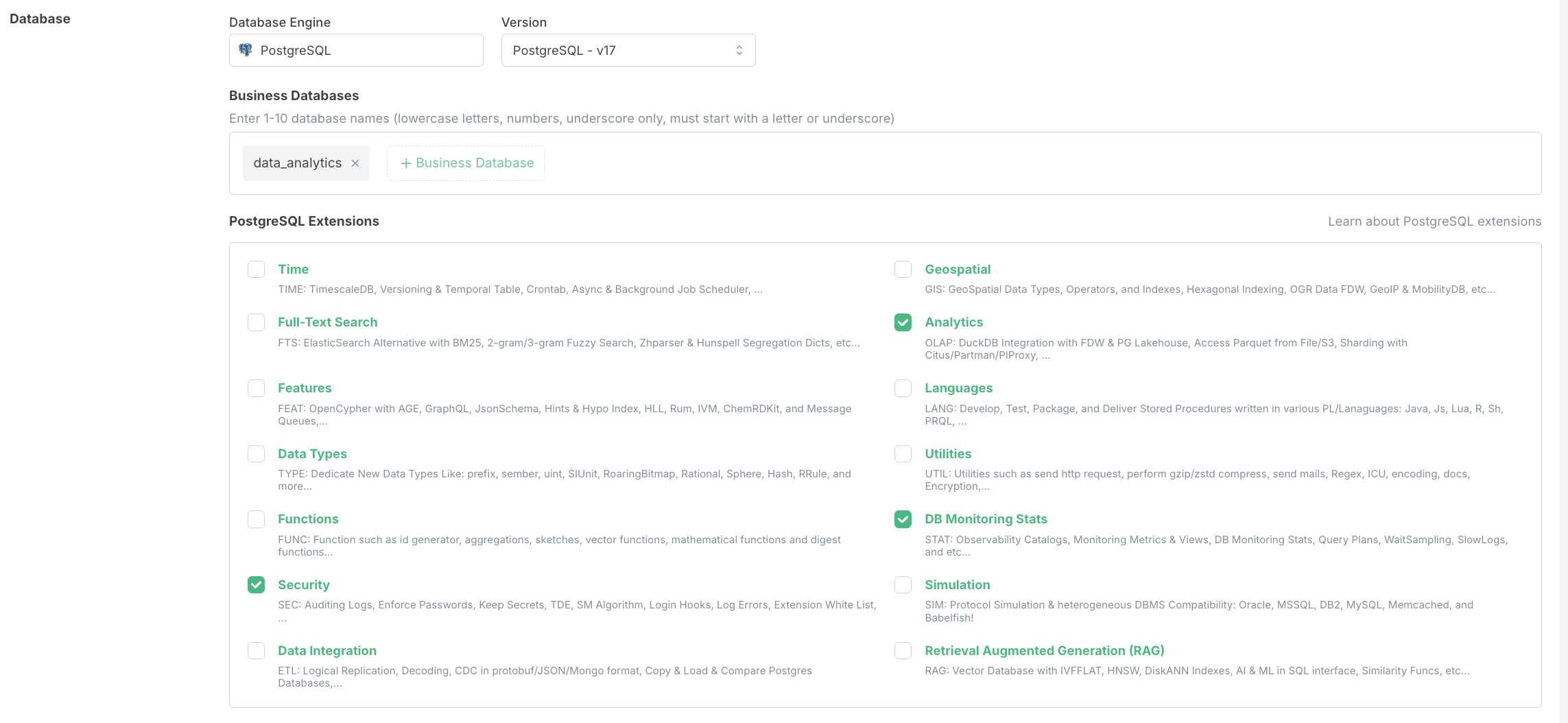Viewport: 1568px width, 723px height.
Task: Click the Database section label
Action: (40, 19)
